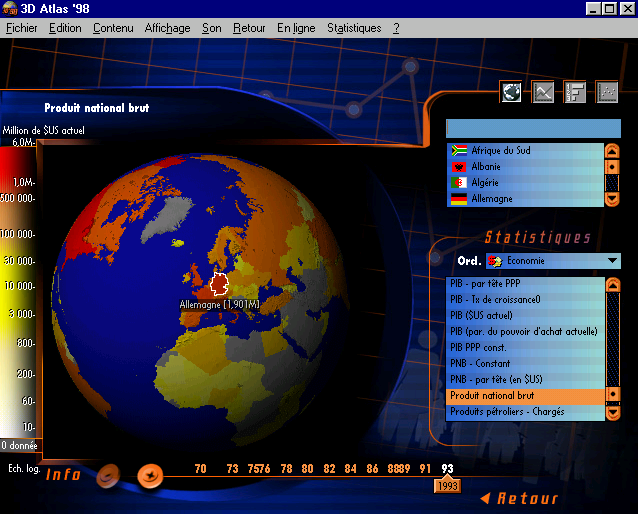Click the country search input field
Viewport: 638px width, 514px height.
pyautogui.click(x=533, y=129)
